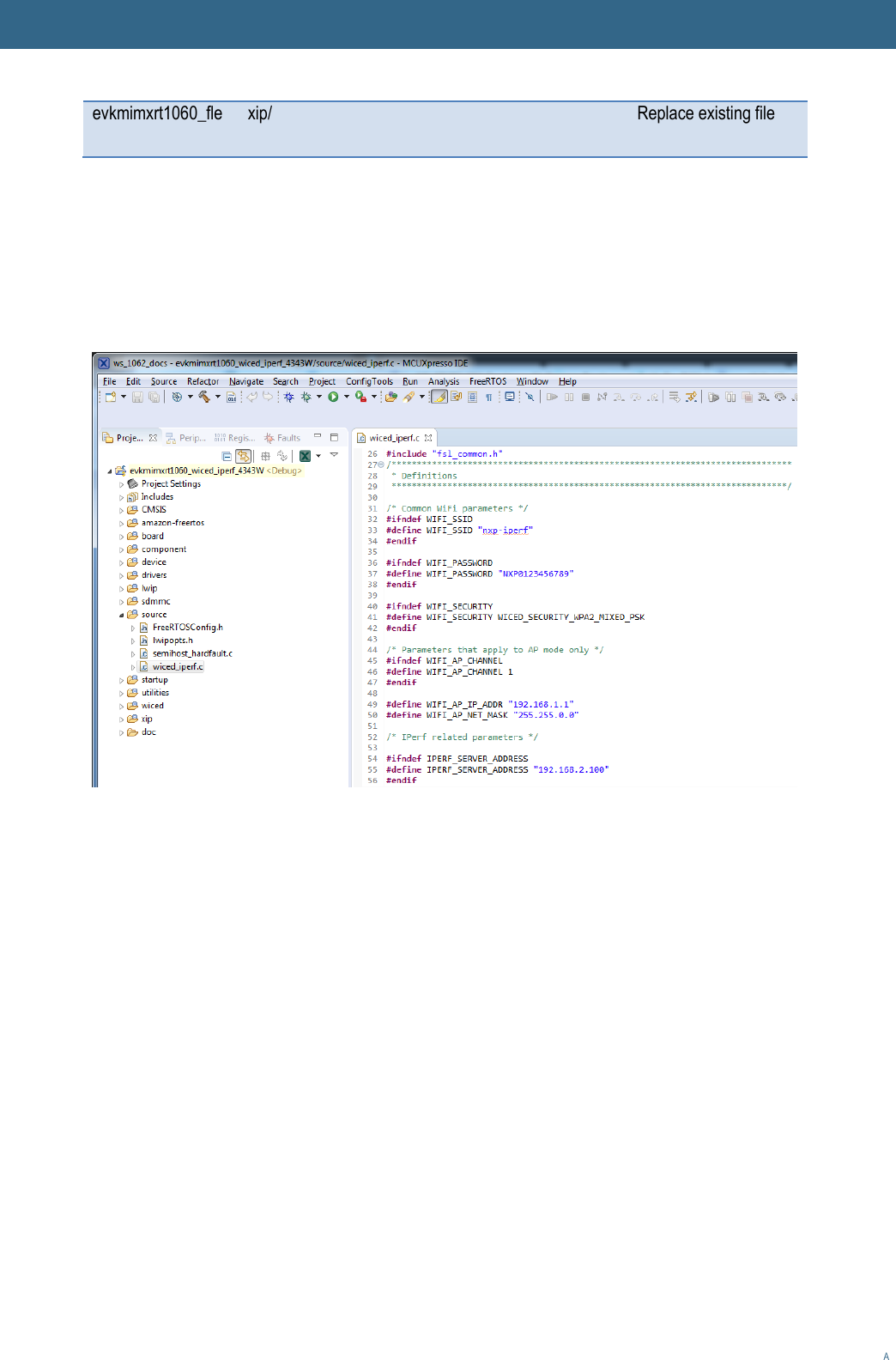Click the Save disk icon in toolbar
Screen dimensions: 896x1360
[x=137, y=397]
